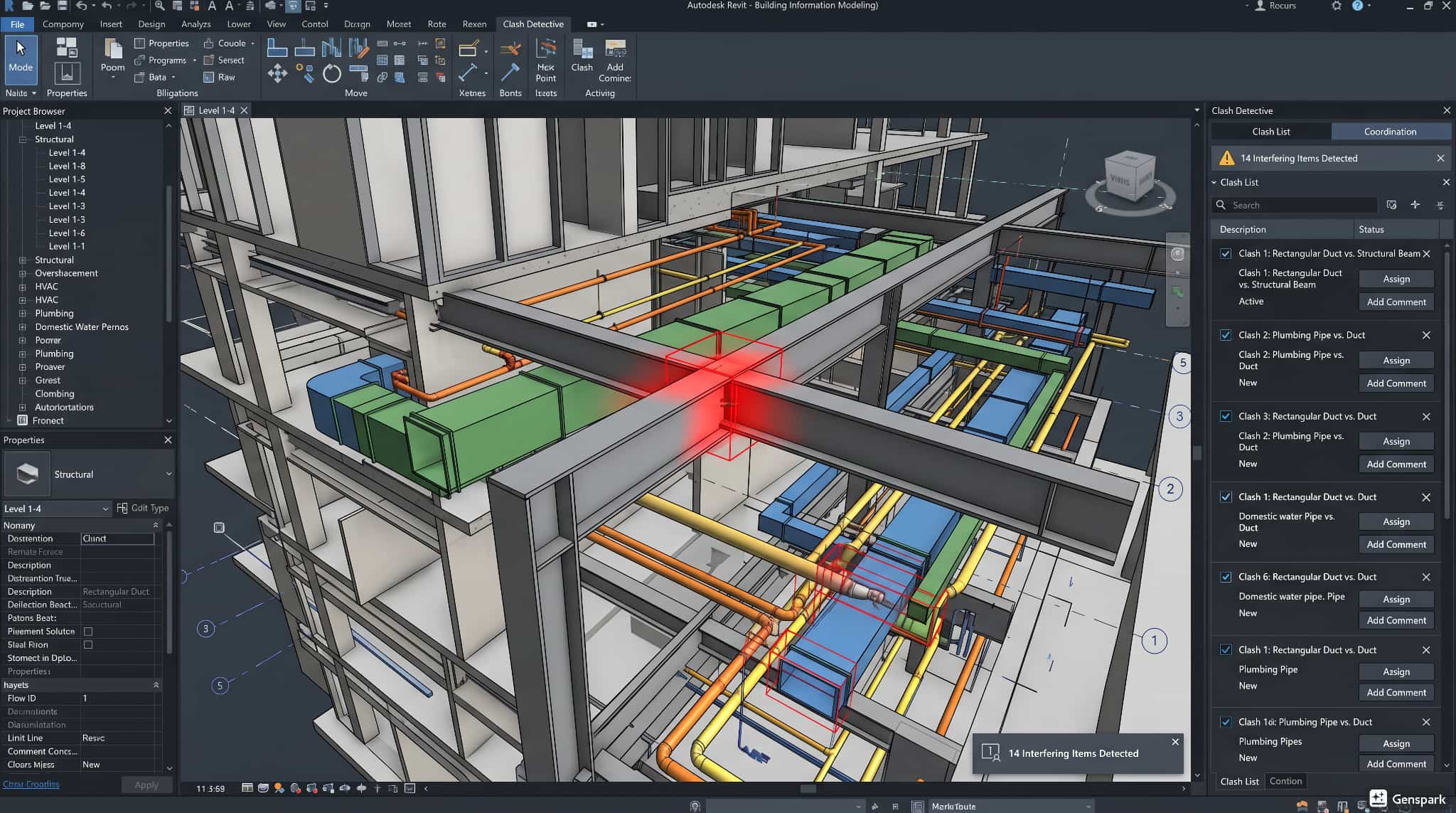Open the Level 1-4 properties dropdown
The width and height of the screenshot is (1456, 813).
[105, 509]
